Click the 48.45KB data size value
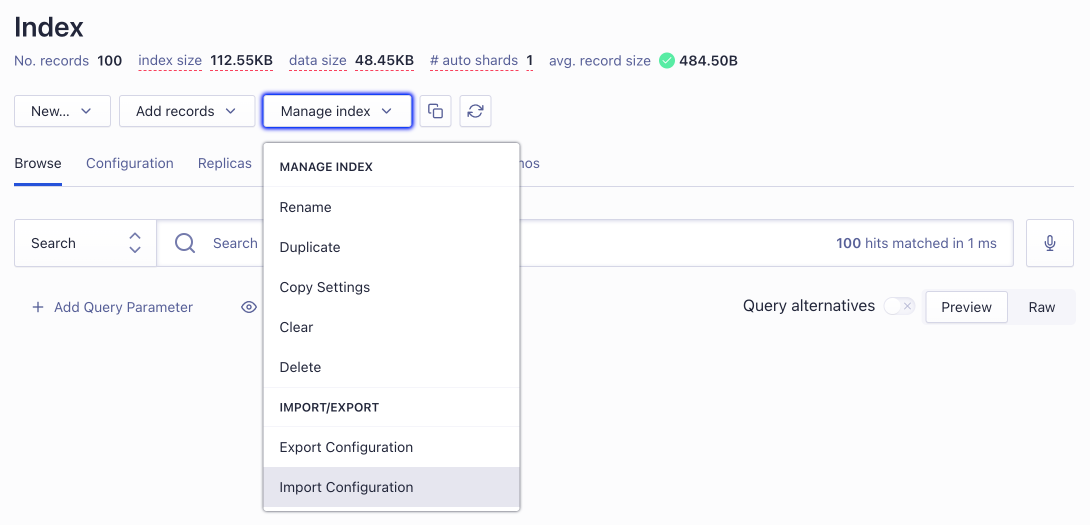 pos(384,60)
